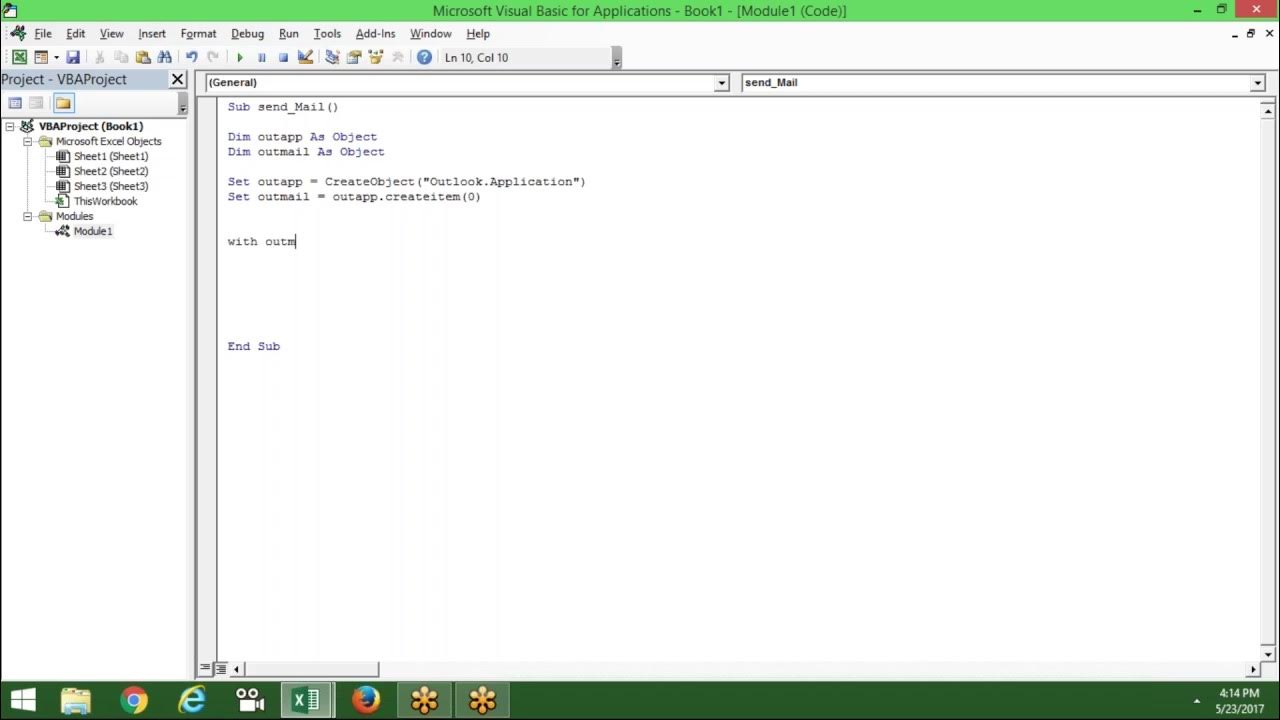
Task: Open Properties Window toolbar icon
Action: 354,58
